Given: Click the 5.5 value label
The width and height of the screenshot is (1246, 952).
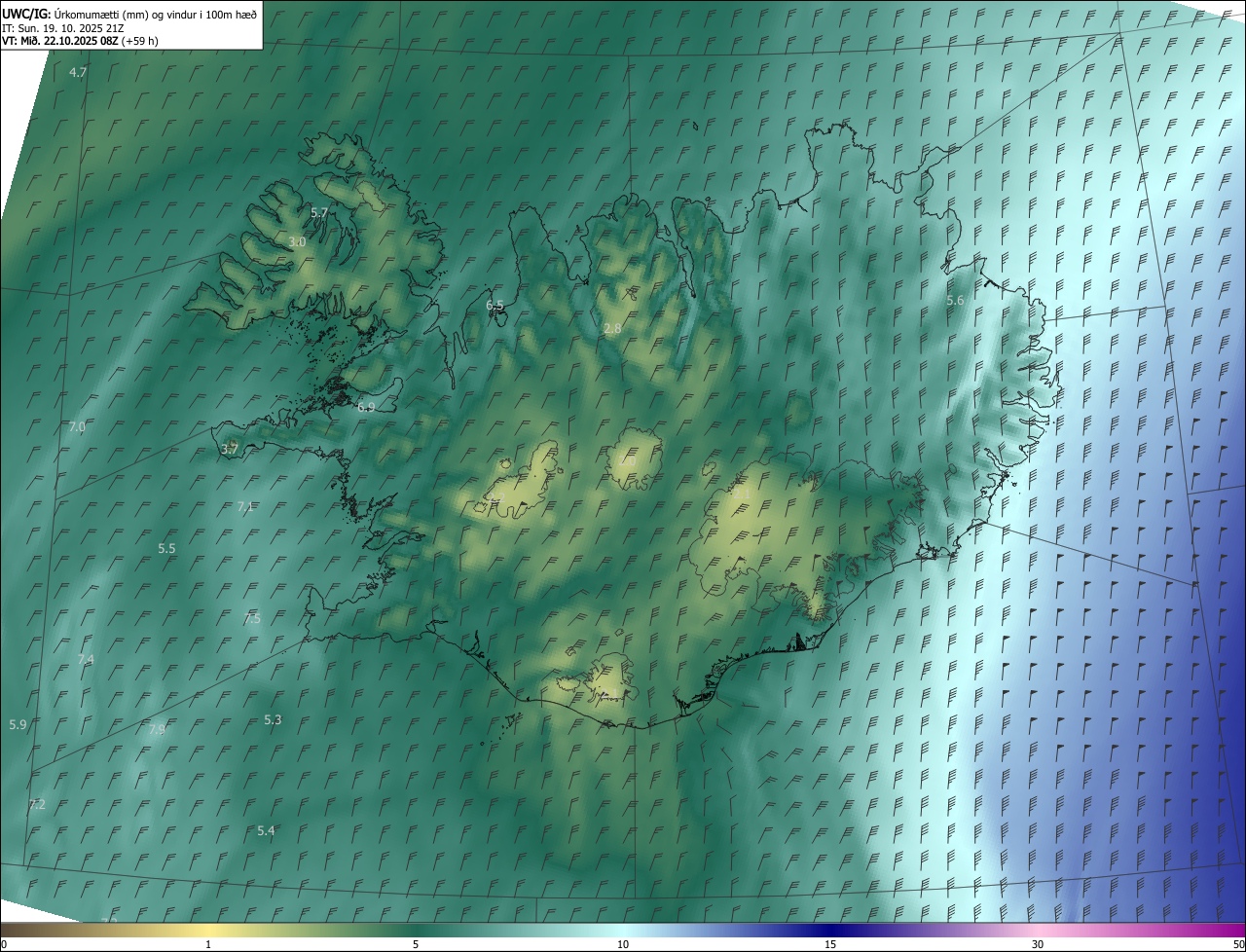Looking at the screenshot, I should coord(167,549).
